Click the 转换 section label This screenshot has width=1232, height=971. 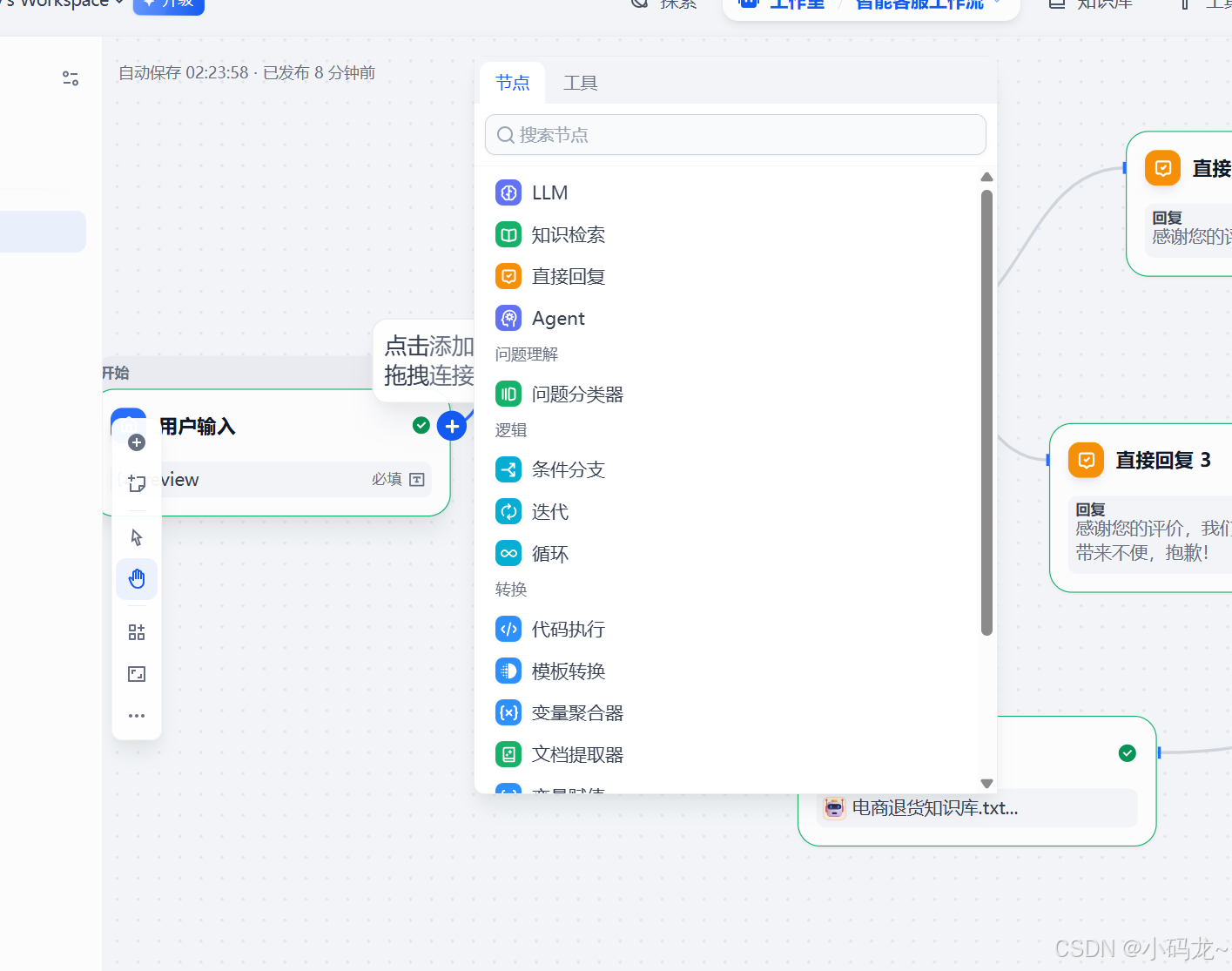click(511, 590)
